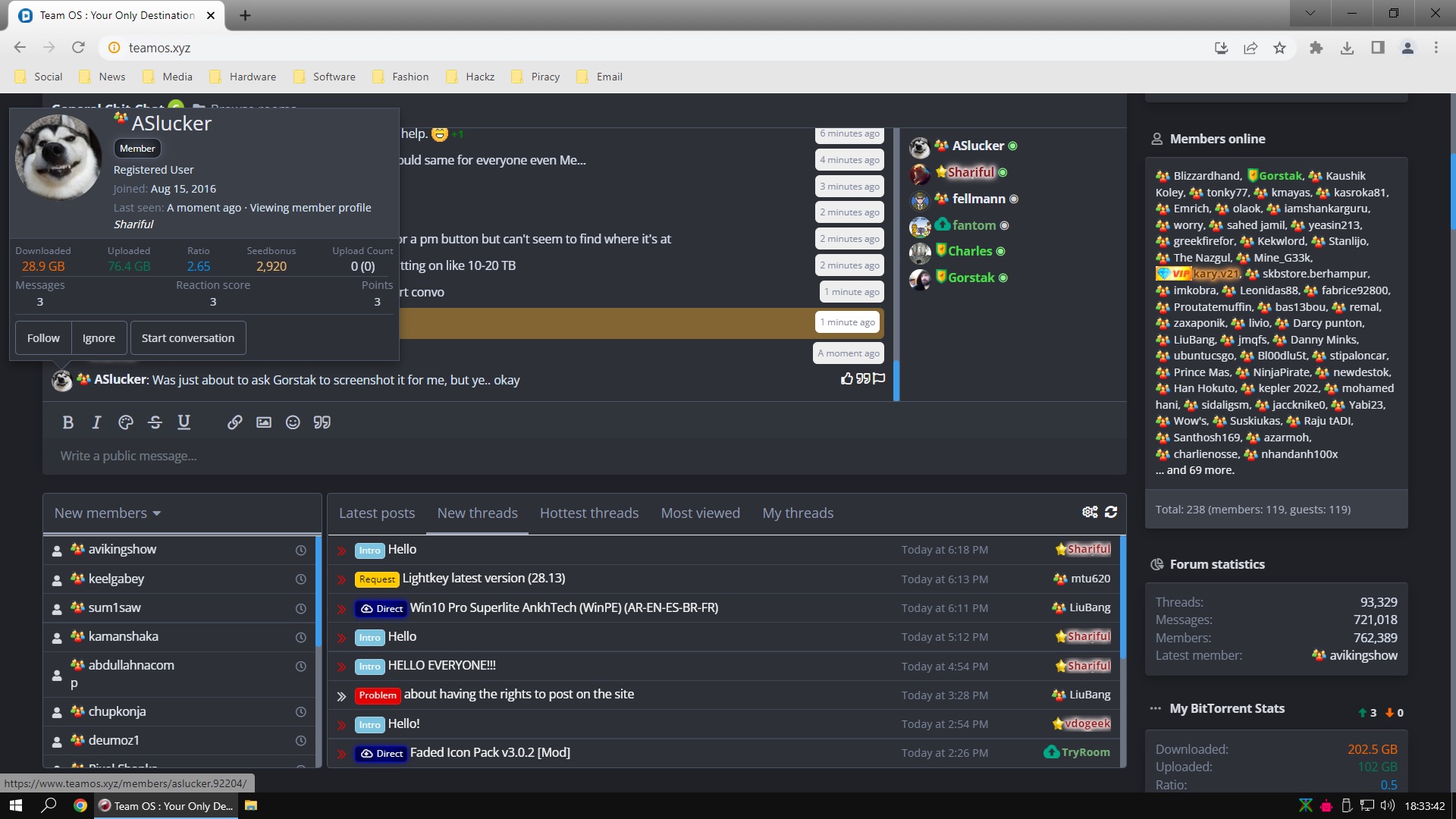Image resolution: width=1456 pixels, height=819 pixels.
Task: Click Start conversation button
Action: tap(187, 338)
